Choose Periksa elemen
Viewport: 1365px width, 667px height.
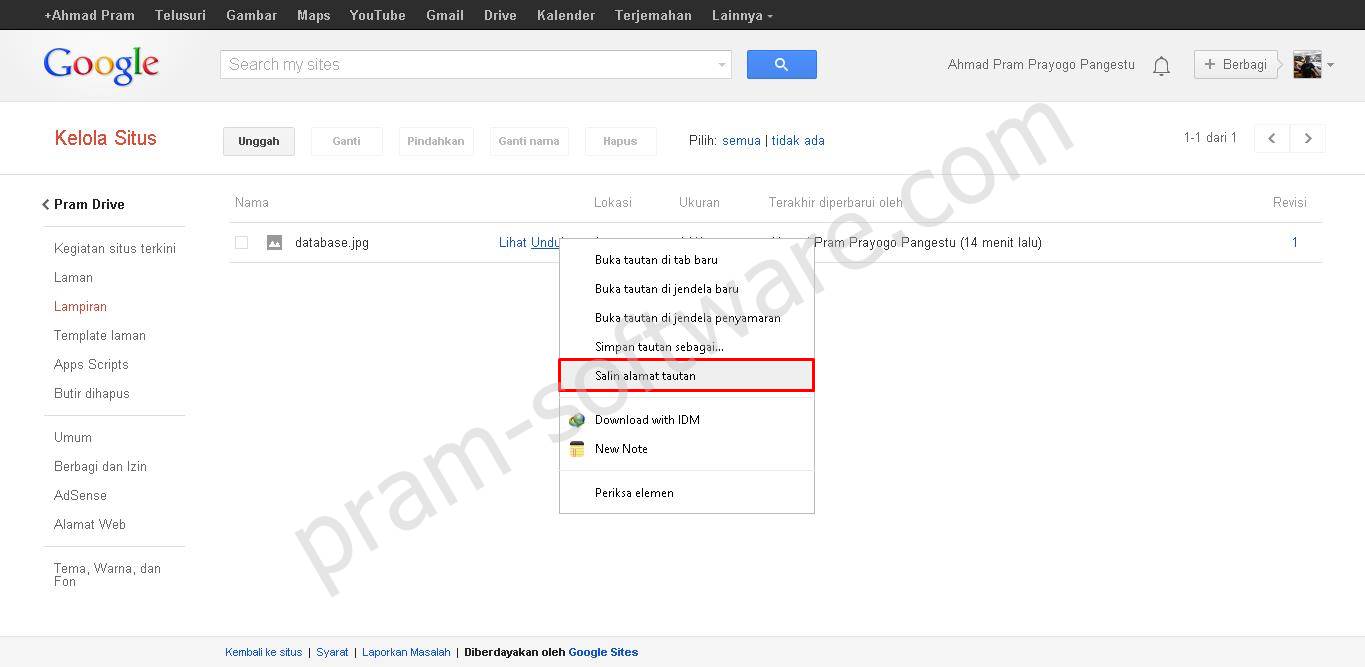click(686, 493)
